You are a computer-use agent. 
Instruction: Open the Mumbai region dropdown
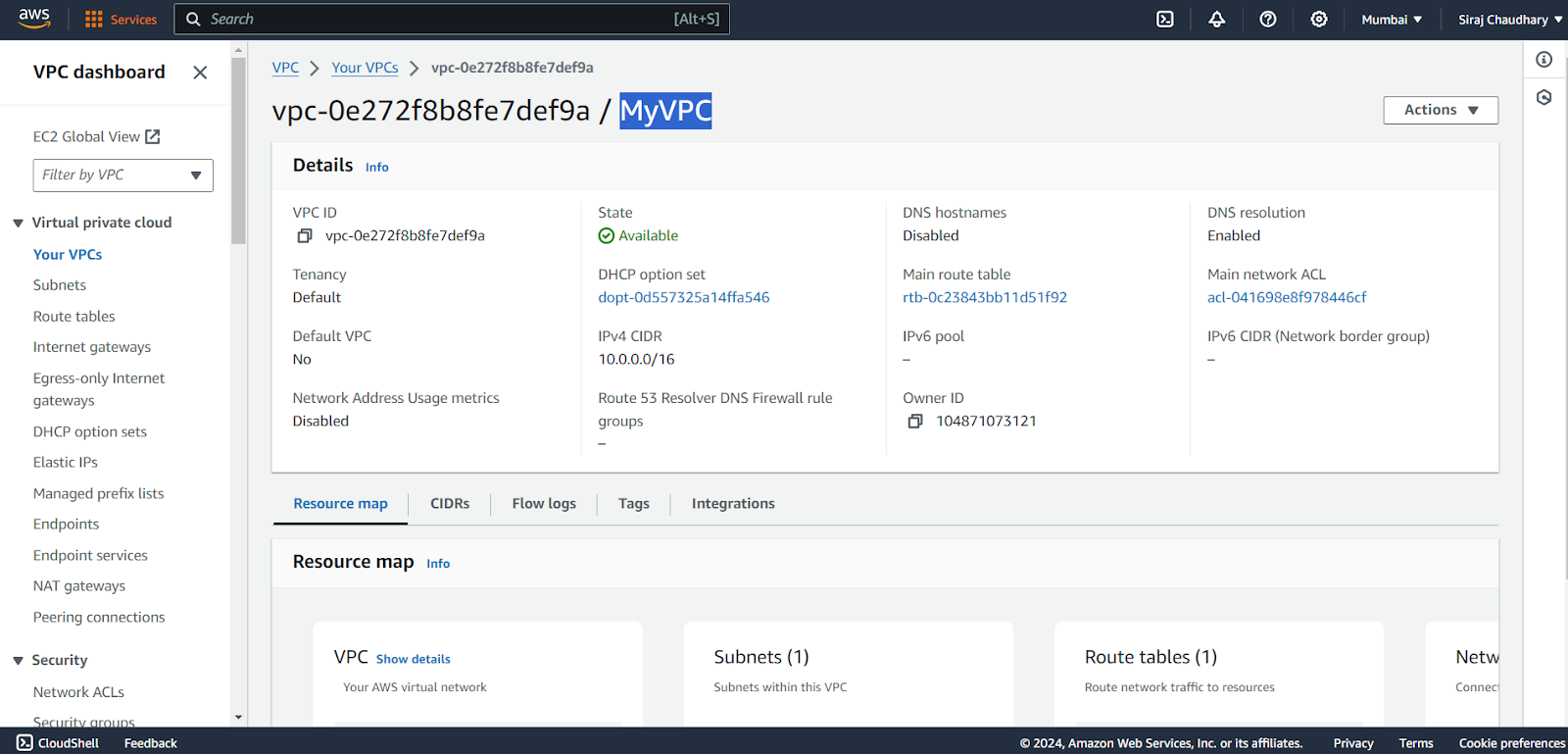[1392, 20]
